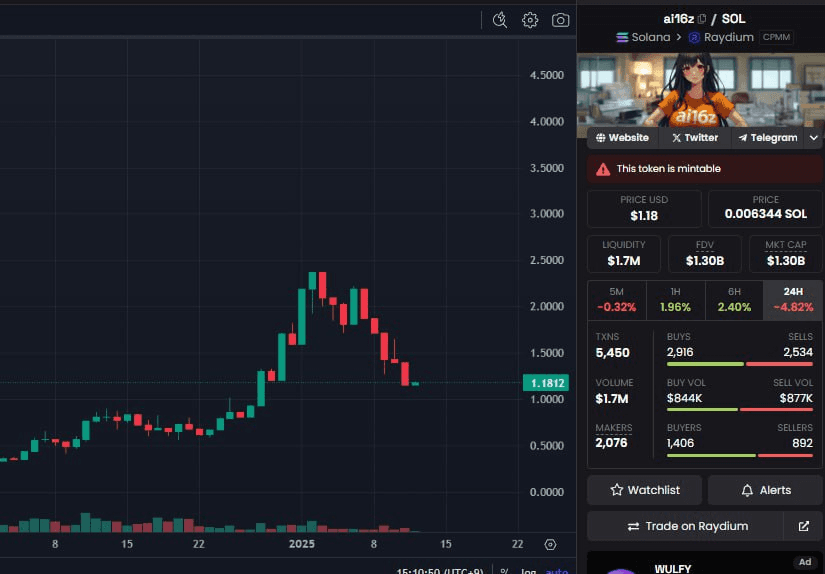Click the green buyers ratio bar

tap(711, 455)
